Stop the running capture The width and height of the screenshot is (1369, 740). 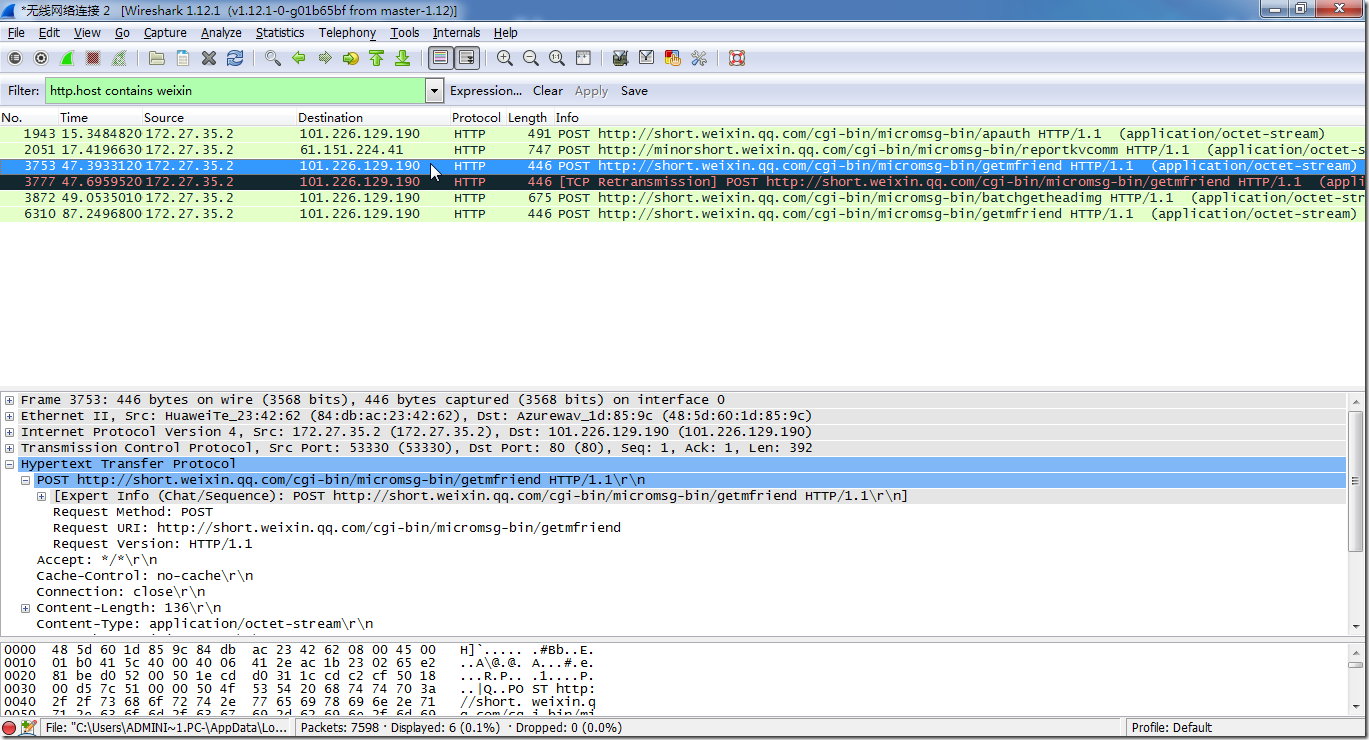click(93, 58)
